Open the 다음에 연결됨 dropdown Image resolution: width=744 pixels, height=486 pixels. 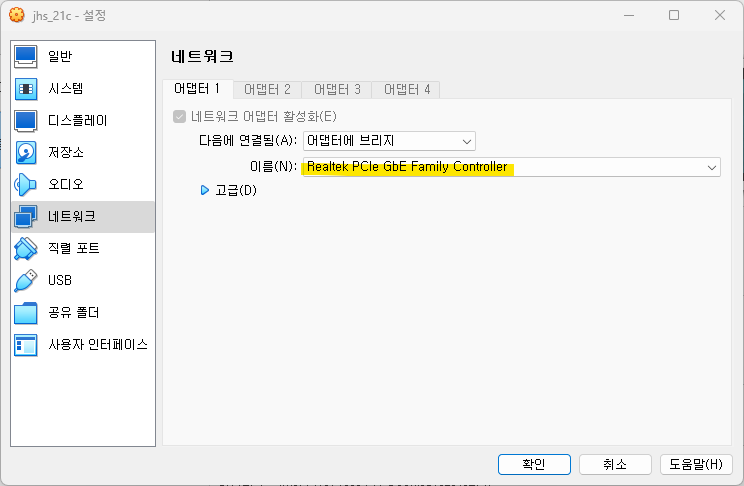[389, 141]
